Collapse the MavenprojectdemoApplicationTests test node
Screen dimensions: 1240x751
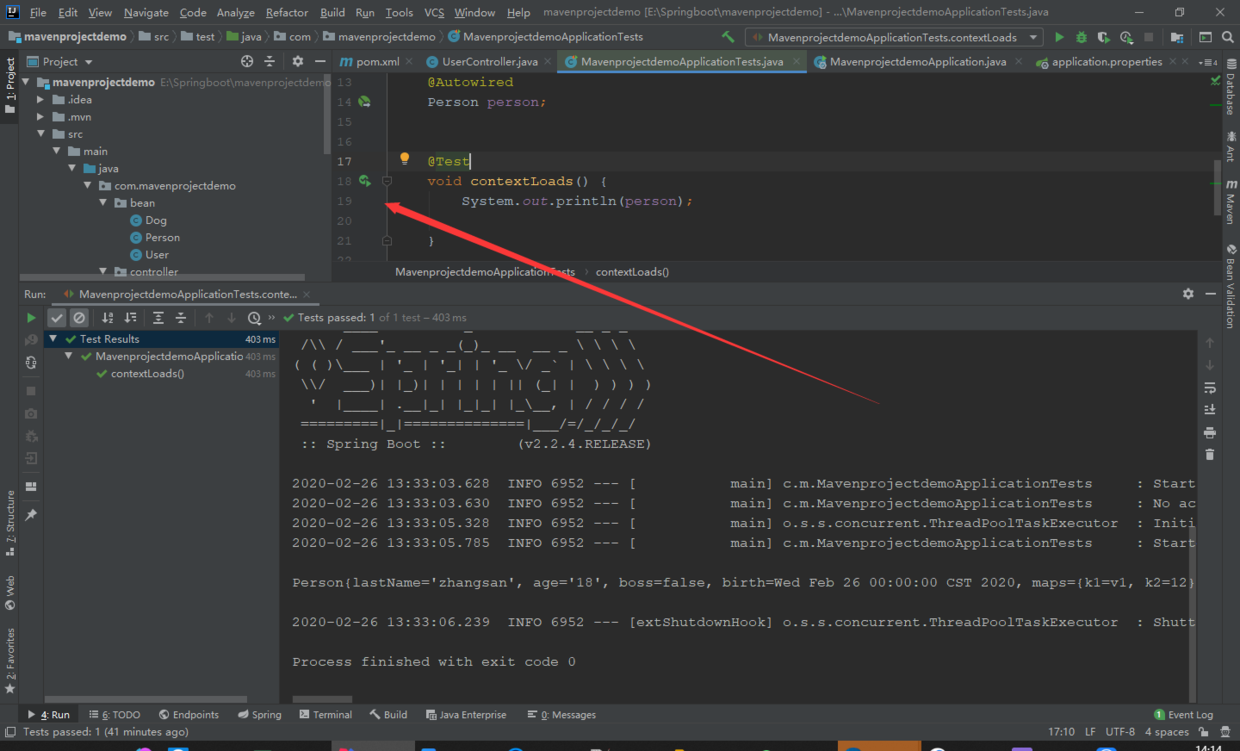click(x=69, y=356)
